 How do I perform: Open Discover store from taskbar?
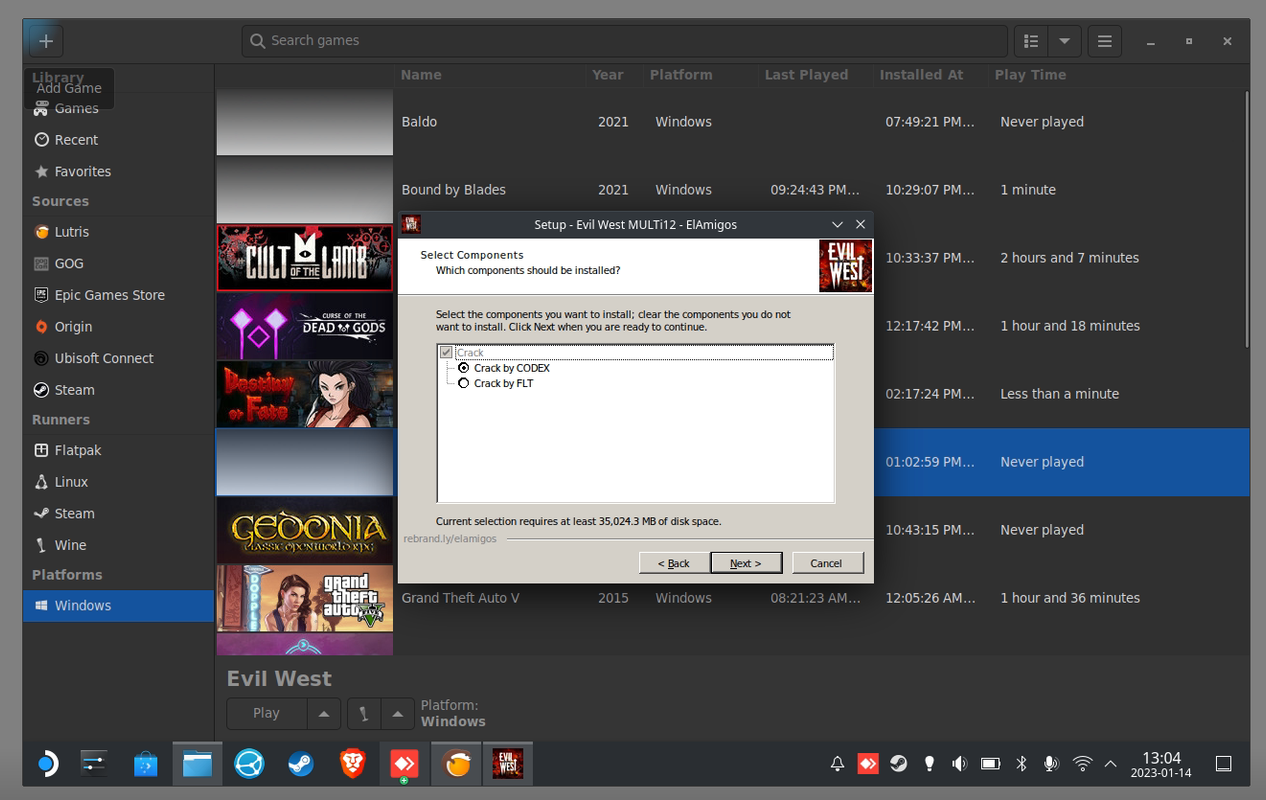[145, 764]
